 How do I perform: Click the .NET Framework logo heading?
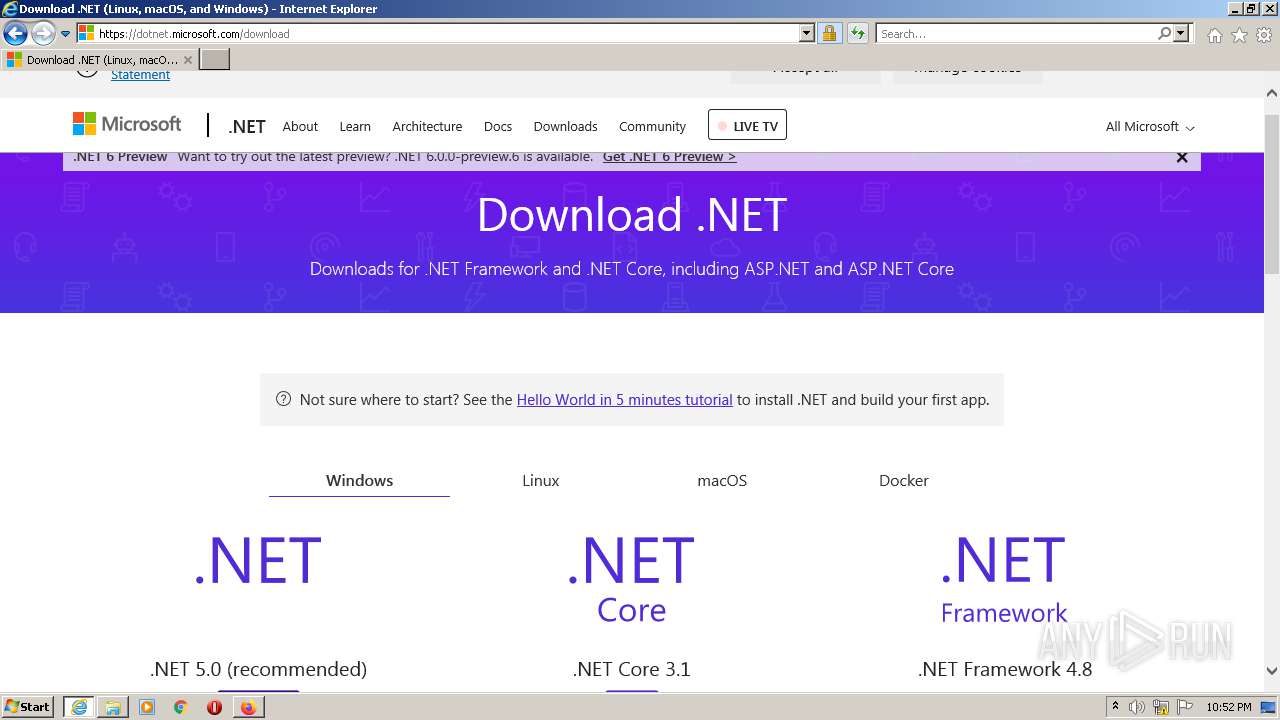(x=1004, y=579)
